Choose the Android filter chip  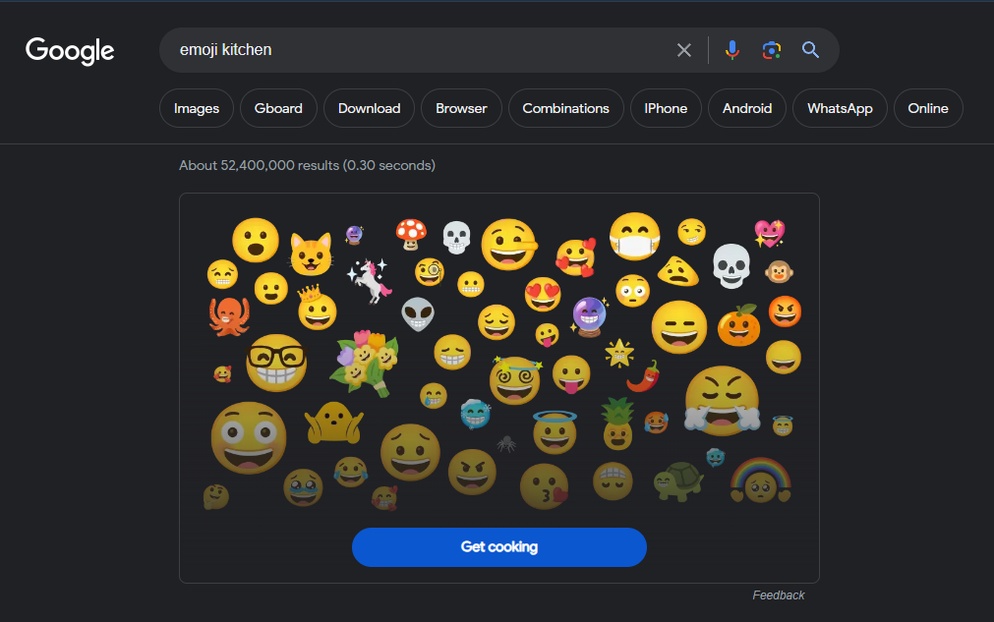click(x=747, y=108)
